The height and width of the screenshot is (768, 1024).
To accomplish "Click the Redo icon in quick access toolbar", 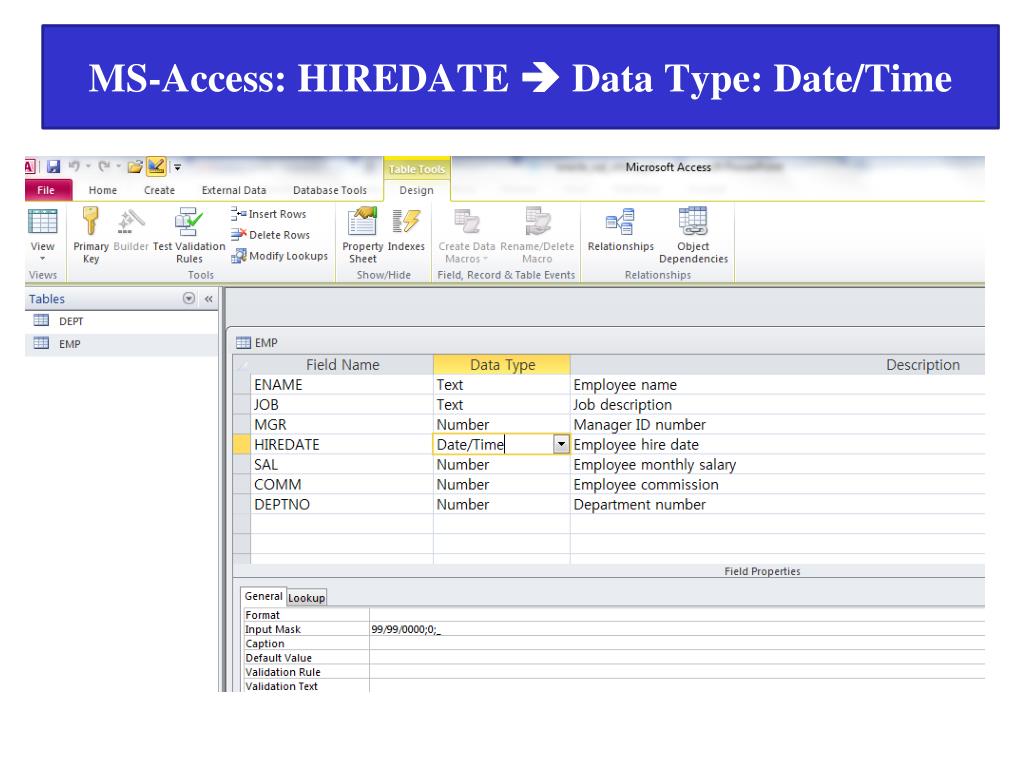I will [x=104, y=167].
